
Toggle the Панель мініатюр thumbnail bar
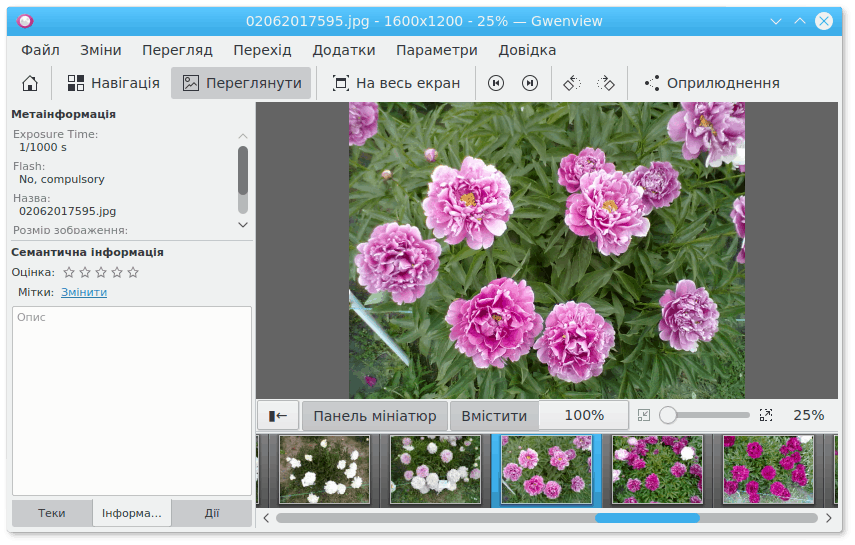(x=374, y=415)
